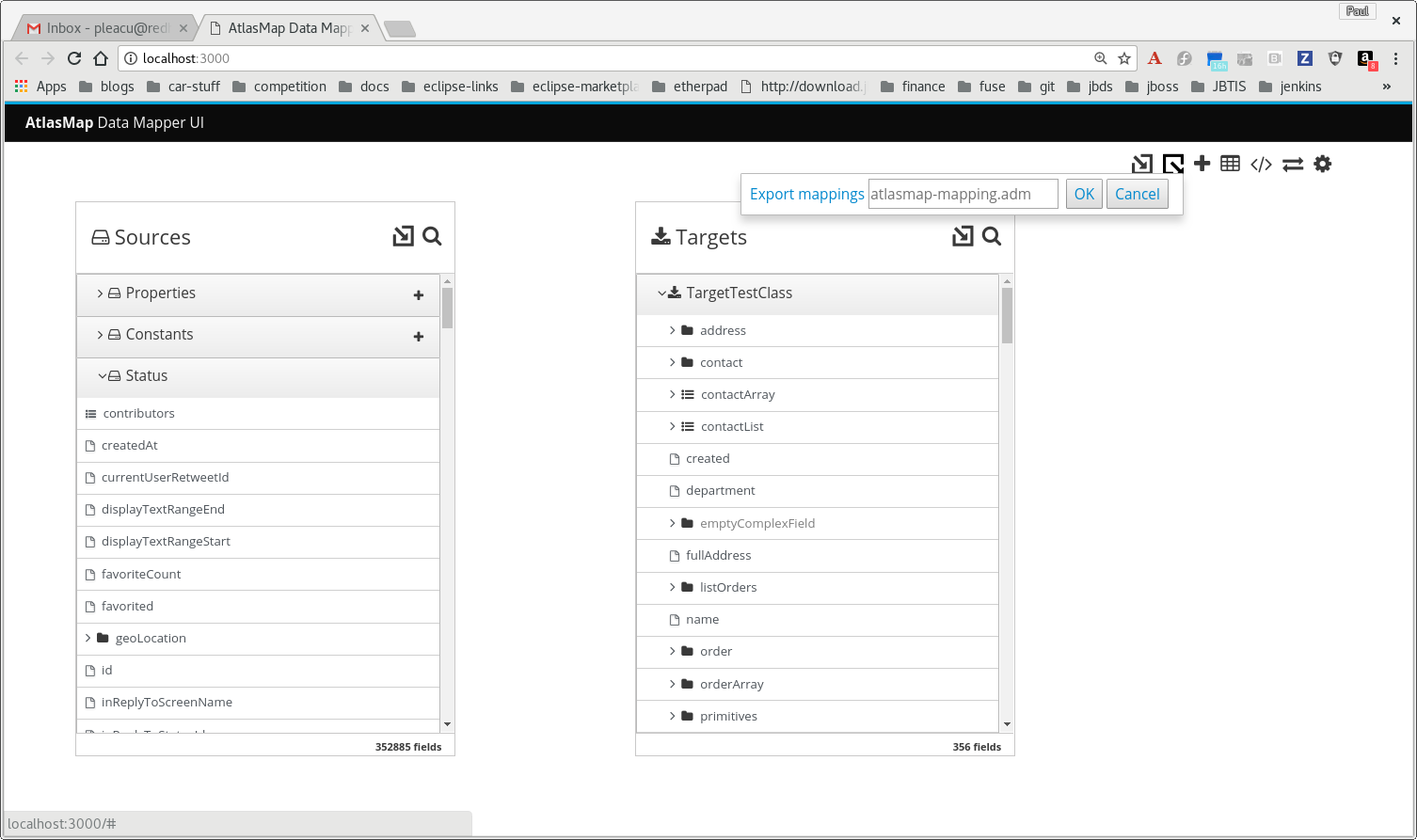This screenshot has height=840, width=1417.
Task: Open the mapping table view icon
Action: 1230,164
